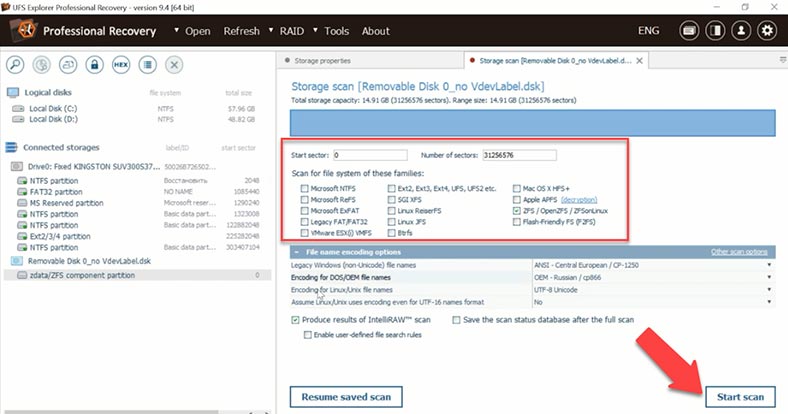Enable Btrfs checkbox
Screen dimensions: 788x414
coord(391,233)
